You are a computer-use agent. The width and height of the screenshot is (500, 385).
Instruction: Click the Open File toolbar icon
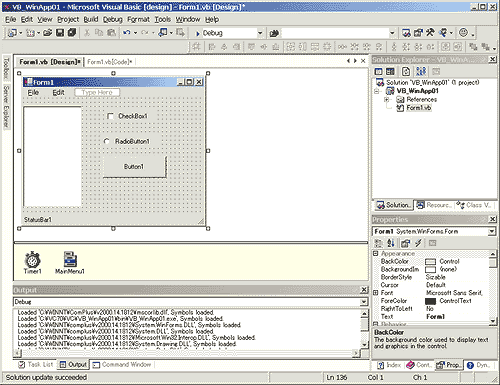[48, 33]
